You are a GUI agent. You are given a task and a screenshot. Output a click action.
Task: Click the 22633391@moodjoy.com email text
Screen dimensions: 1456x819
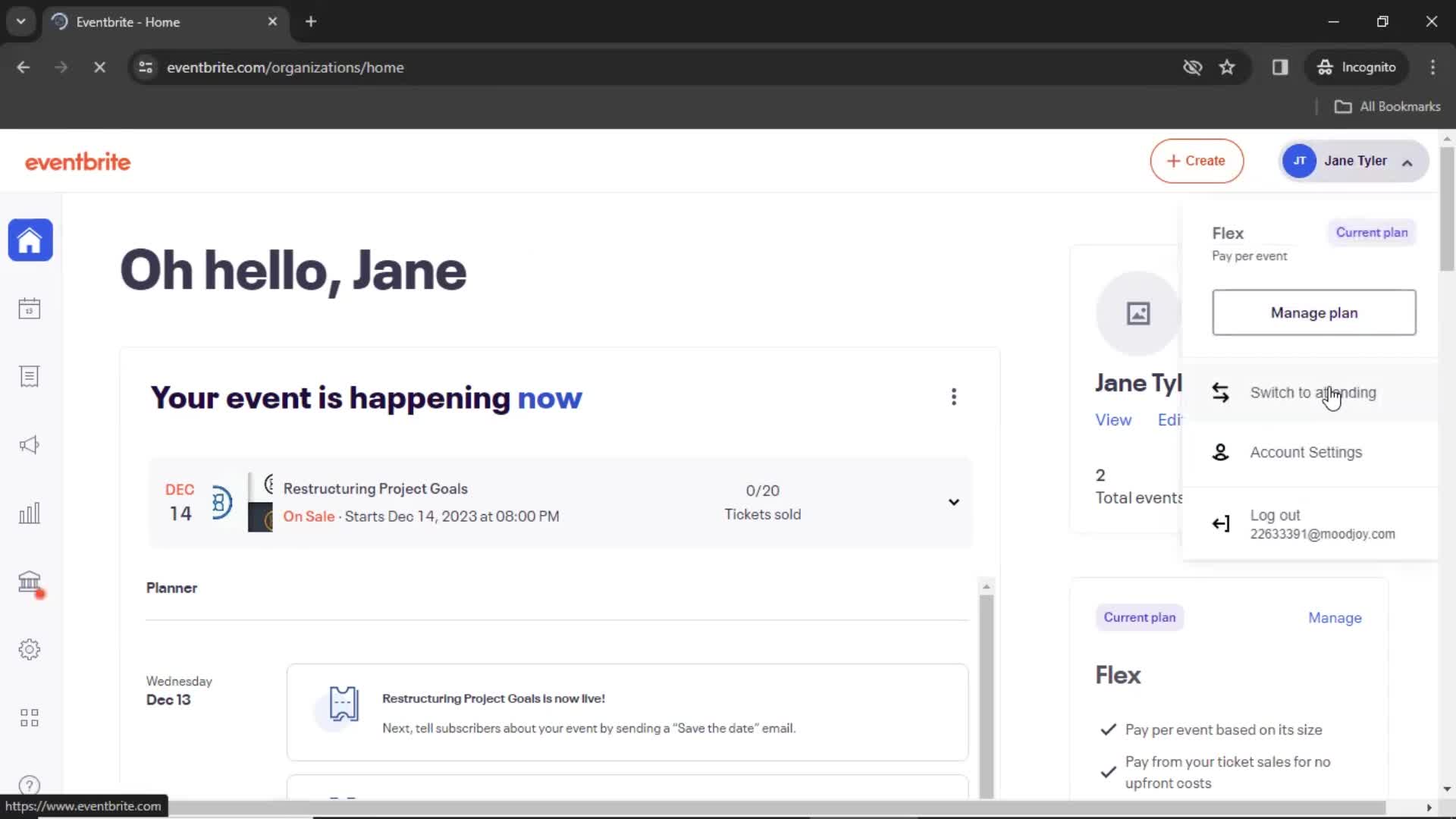coord(1322,534)
